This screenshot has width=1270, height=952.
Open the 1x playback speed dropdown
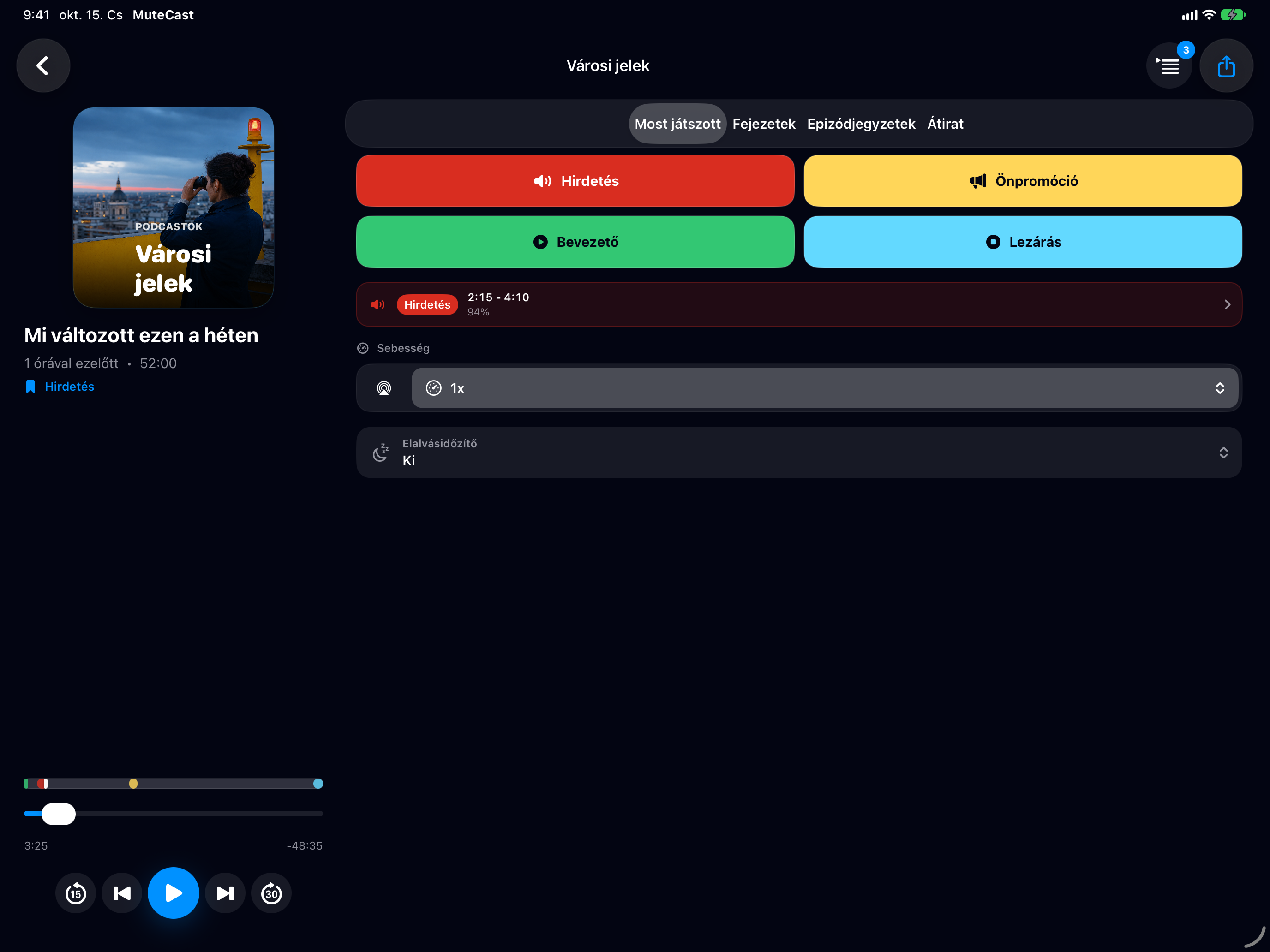point(825,388)
